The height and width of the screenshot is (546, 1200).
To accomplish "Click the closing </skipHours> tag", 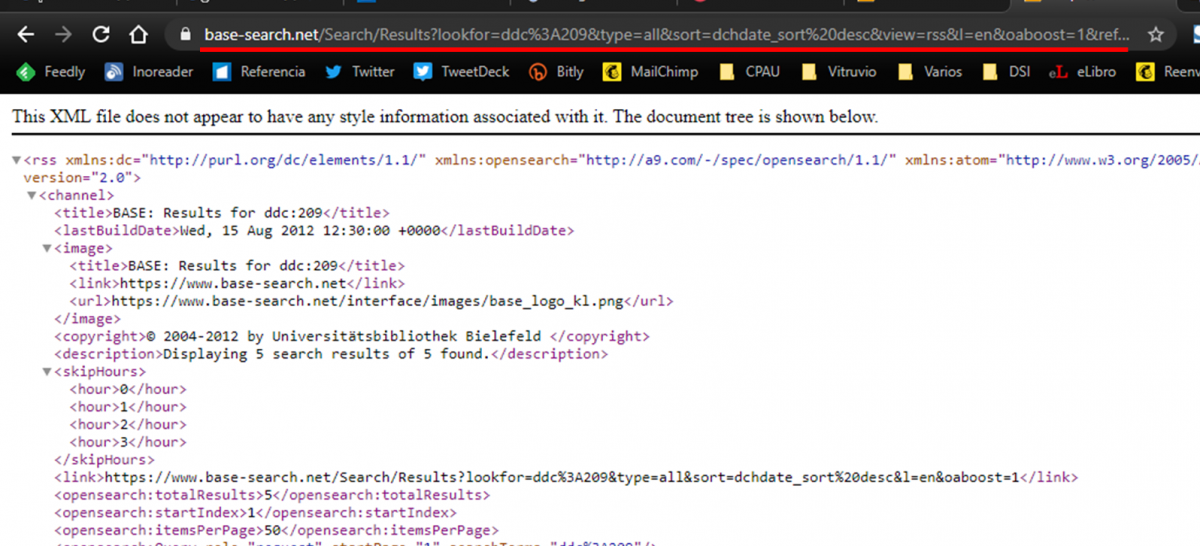I will click(104, 460).
